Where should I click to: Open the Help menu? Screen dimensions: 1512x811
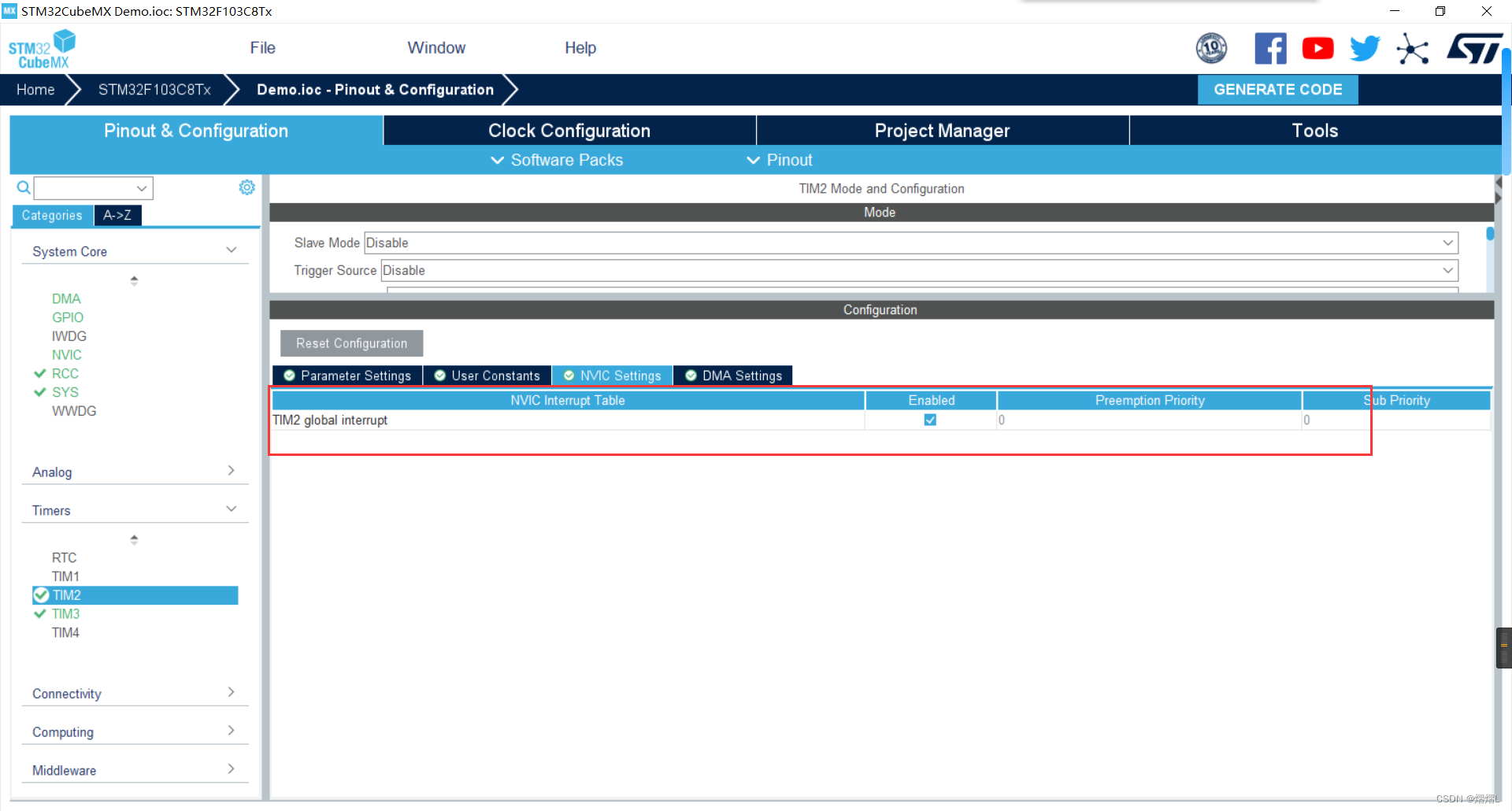(x=580, y=48)
